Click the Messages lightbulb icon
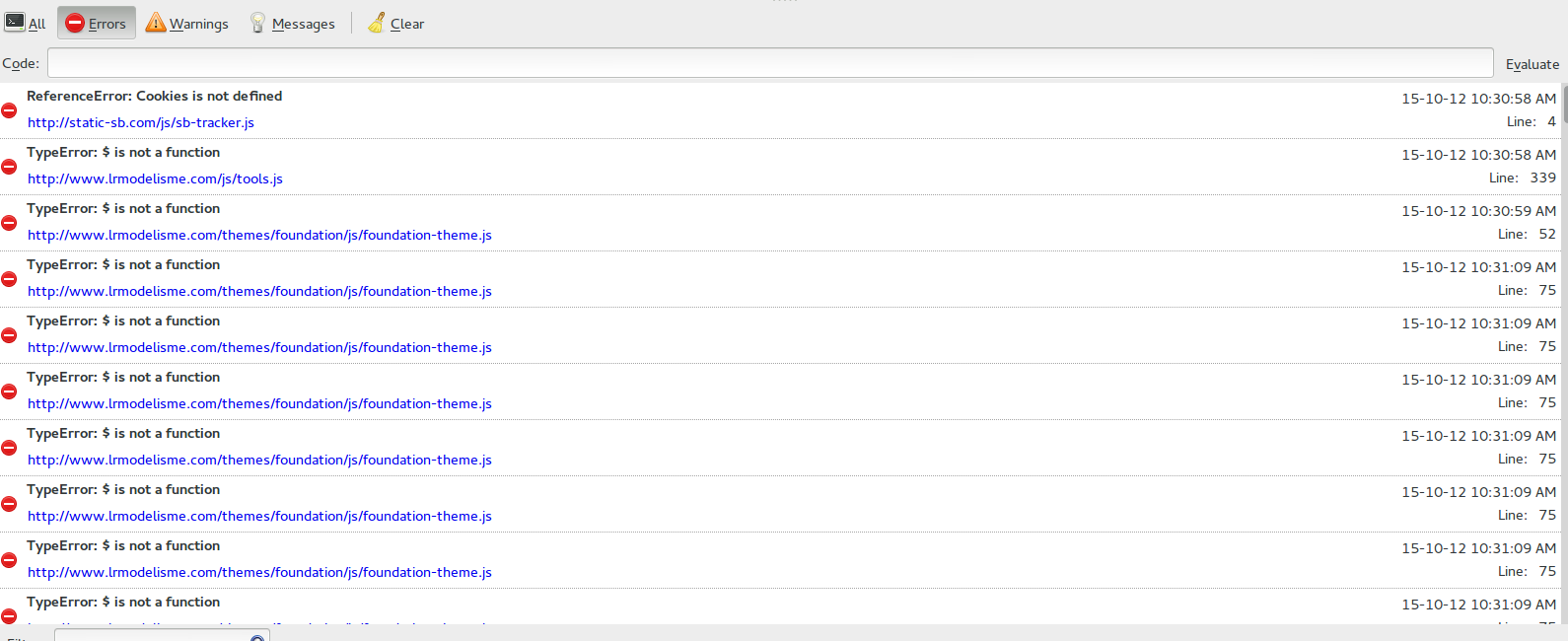The image size is (1568, 641). pyautogui.click(x=257, y=23)
